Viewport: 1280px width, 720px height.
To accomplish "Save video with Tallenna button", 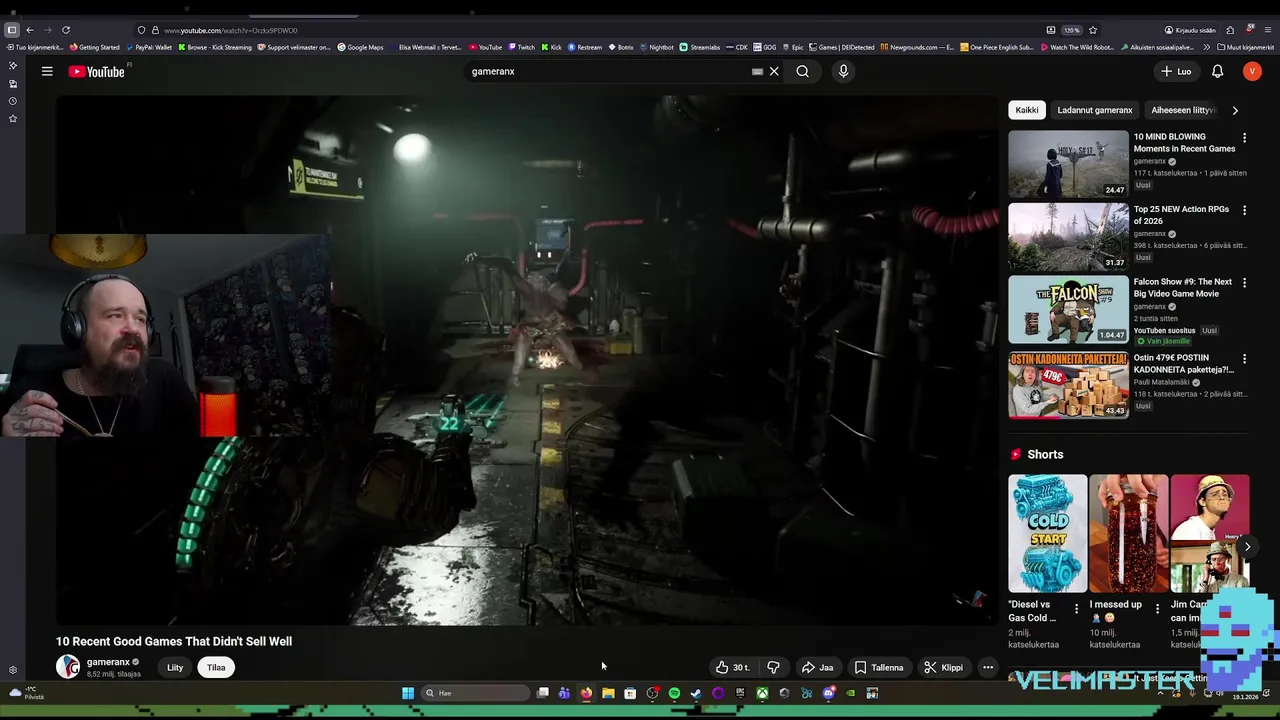I will pos(878,667).
